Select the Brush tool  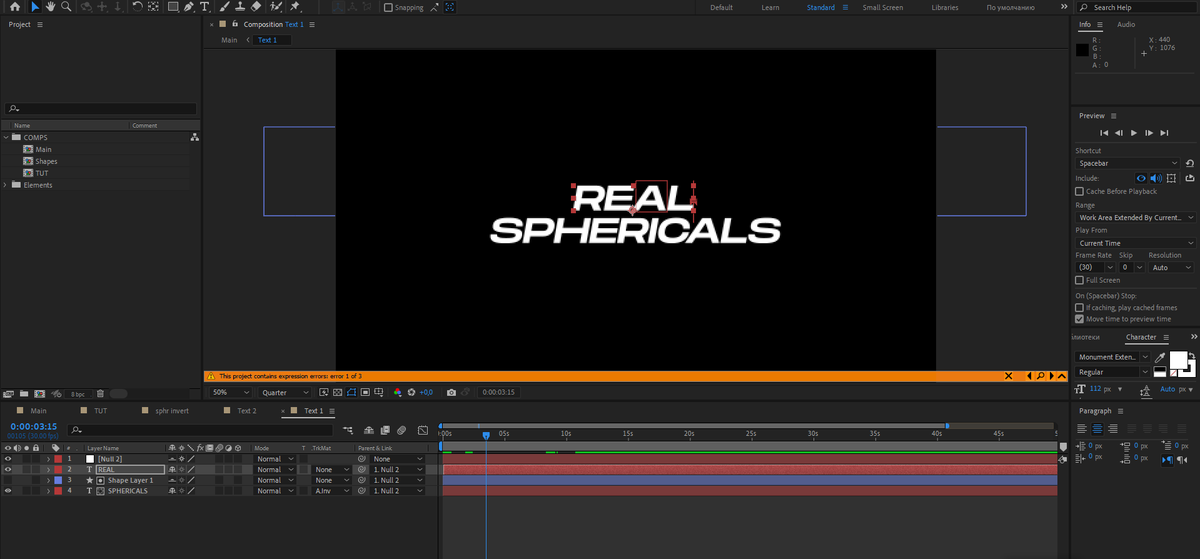point(224,7)
